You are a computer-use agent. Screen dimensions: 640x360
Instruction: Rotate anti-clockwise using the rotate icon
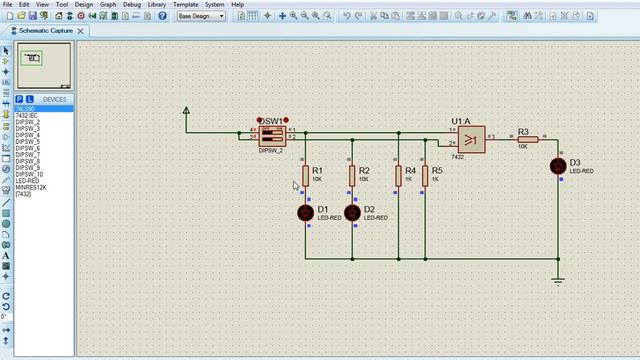[6, 307]
